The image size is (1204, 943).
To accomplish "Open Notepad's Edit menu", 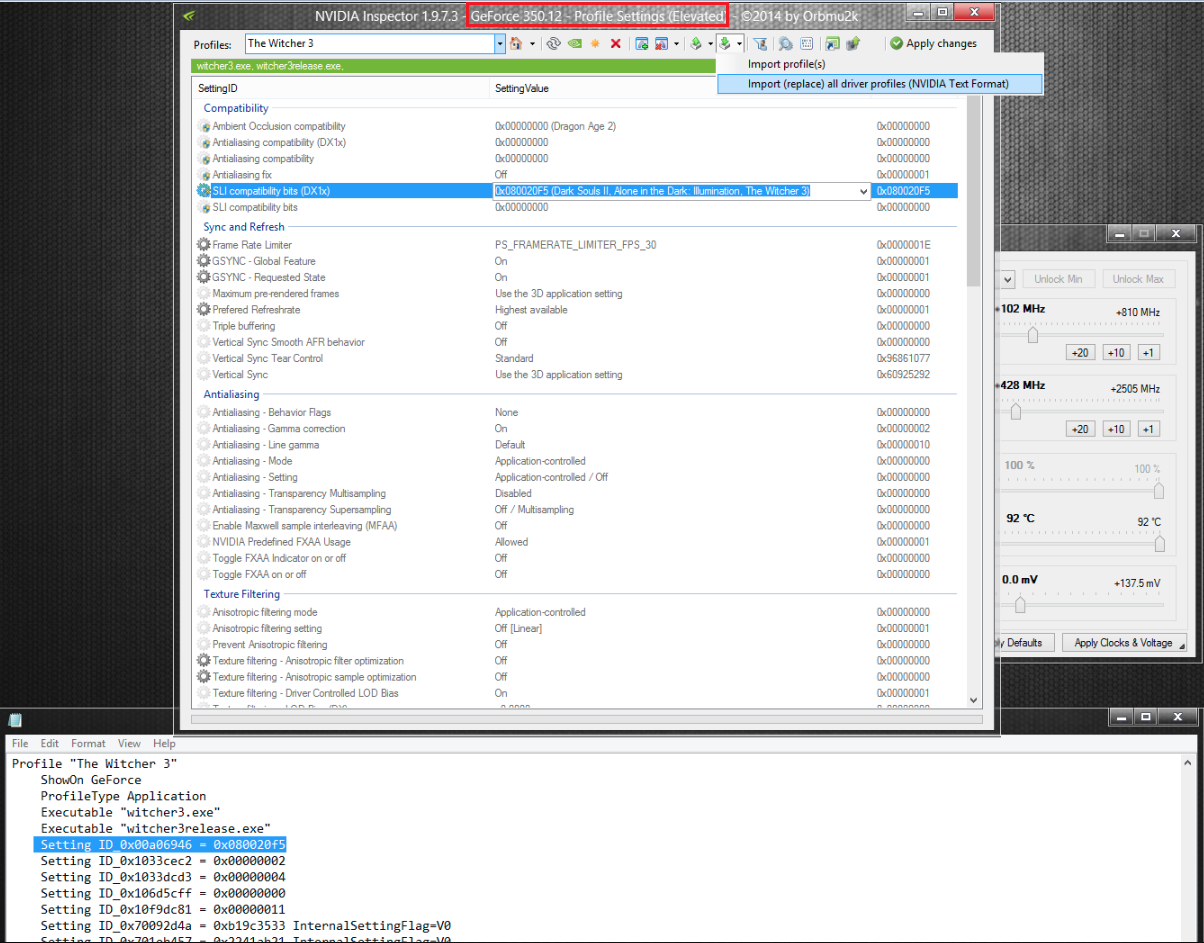I will coord(50,743).
